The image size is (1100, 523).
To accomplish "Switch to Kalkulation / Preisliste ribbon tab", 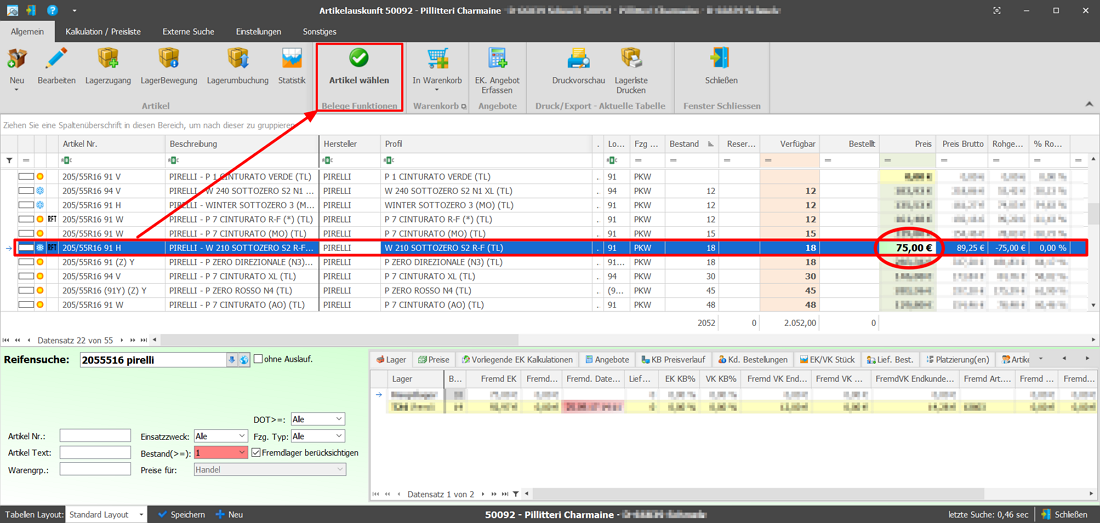I will pyautogui.click(x=102, y=32).
